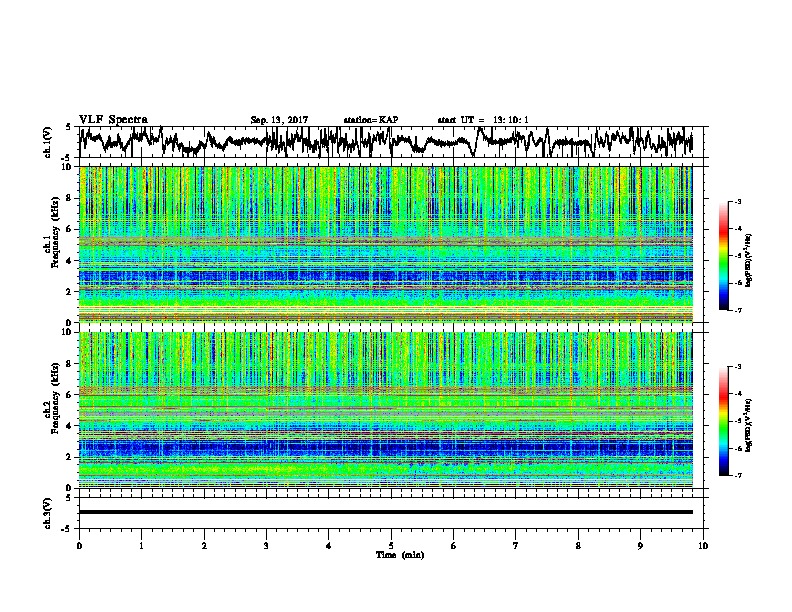
Task: Select the date "Sep. 13, 2017"
Action: click(279, 120)
